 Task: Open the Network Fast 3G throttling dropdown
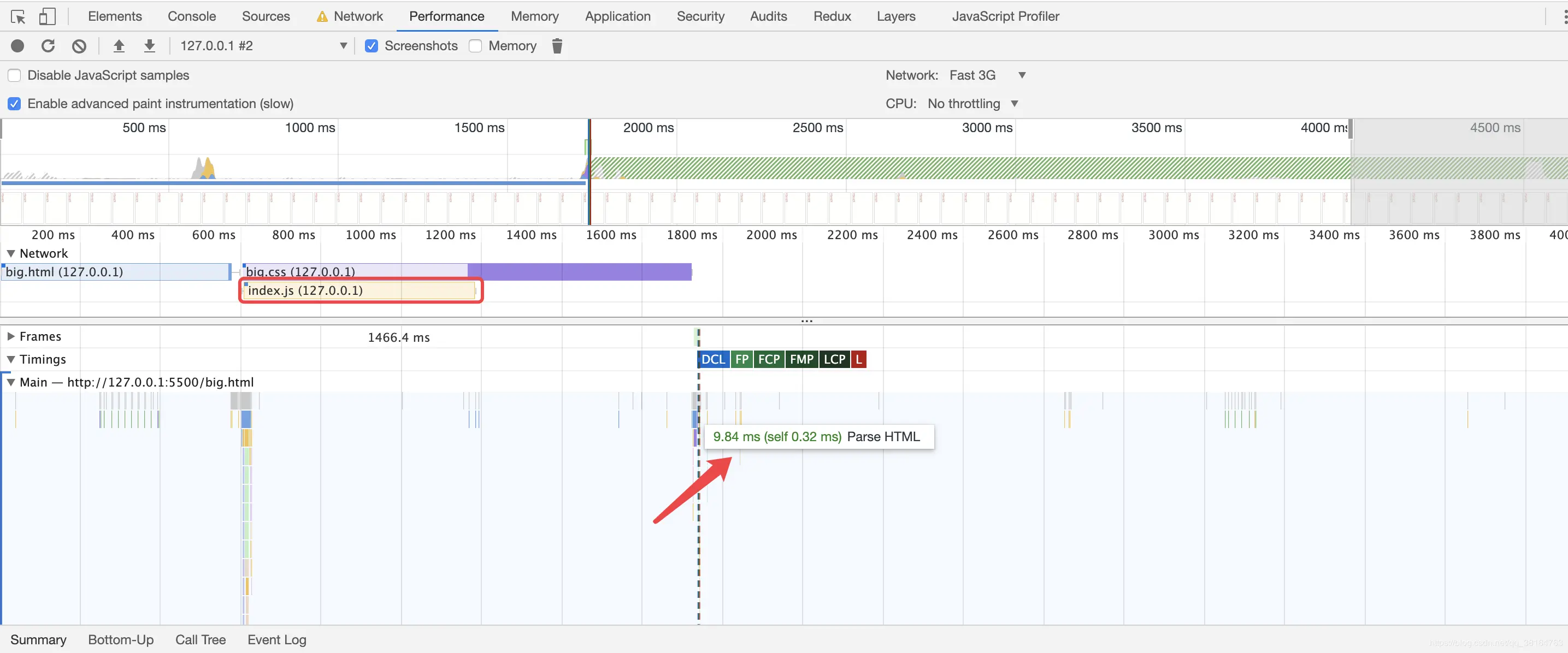coord(988,75)
